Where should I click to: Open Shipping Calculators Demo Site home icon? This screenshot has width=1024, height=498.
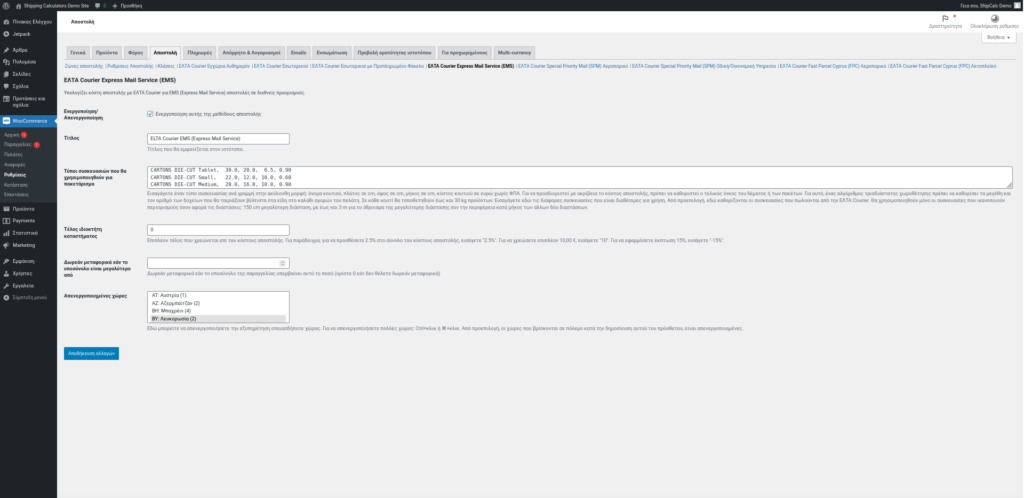18,5
